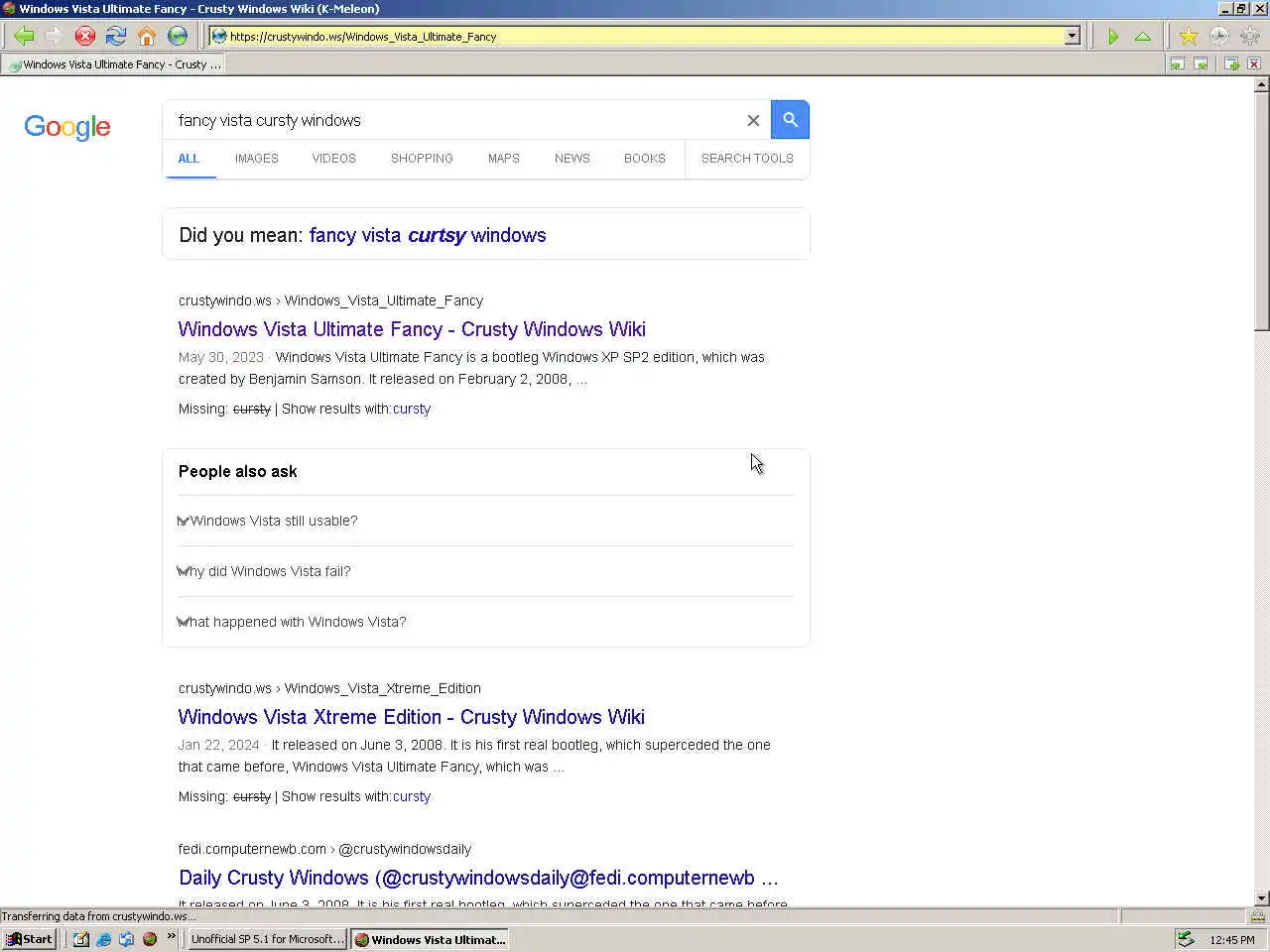The image size is (1270, 952).
Task: Click 'cursty' link under Vista Ultimate Fancy result
Action: point(412,409)
